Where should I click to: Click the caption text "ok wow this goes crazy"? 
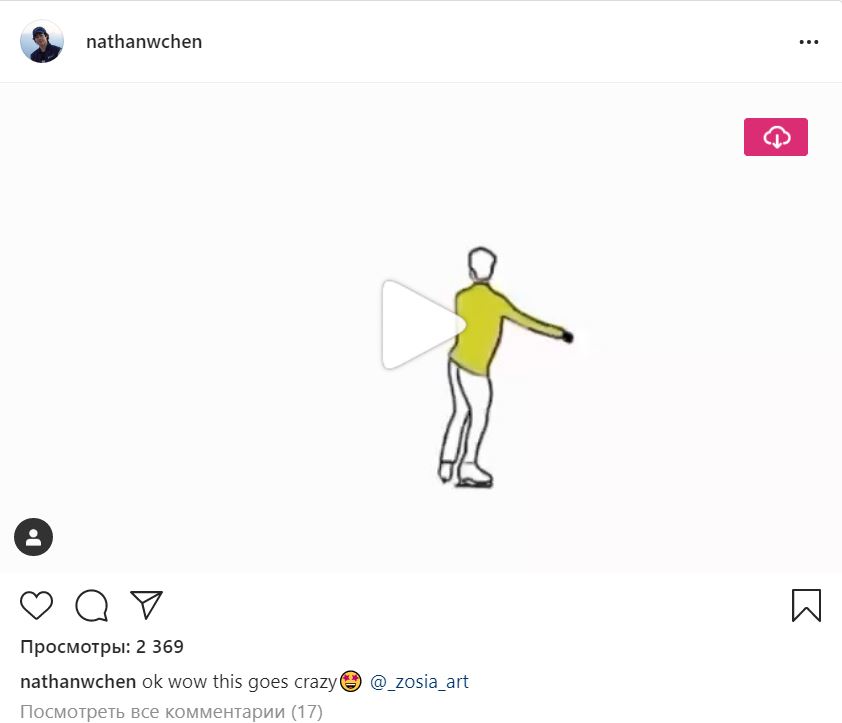pyautogui.click(x=239, y=682)
